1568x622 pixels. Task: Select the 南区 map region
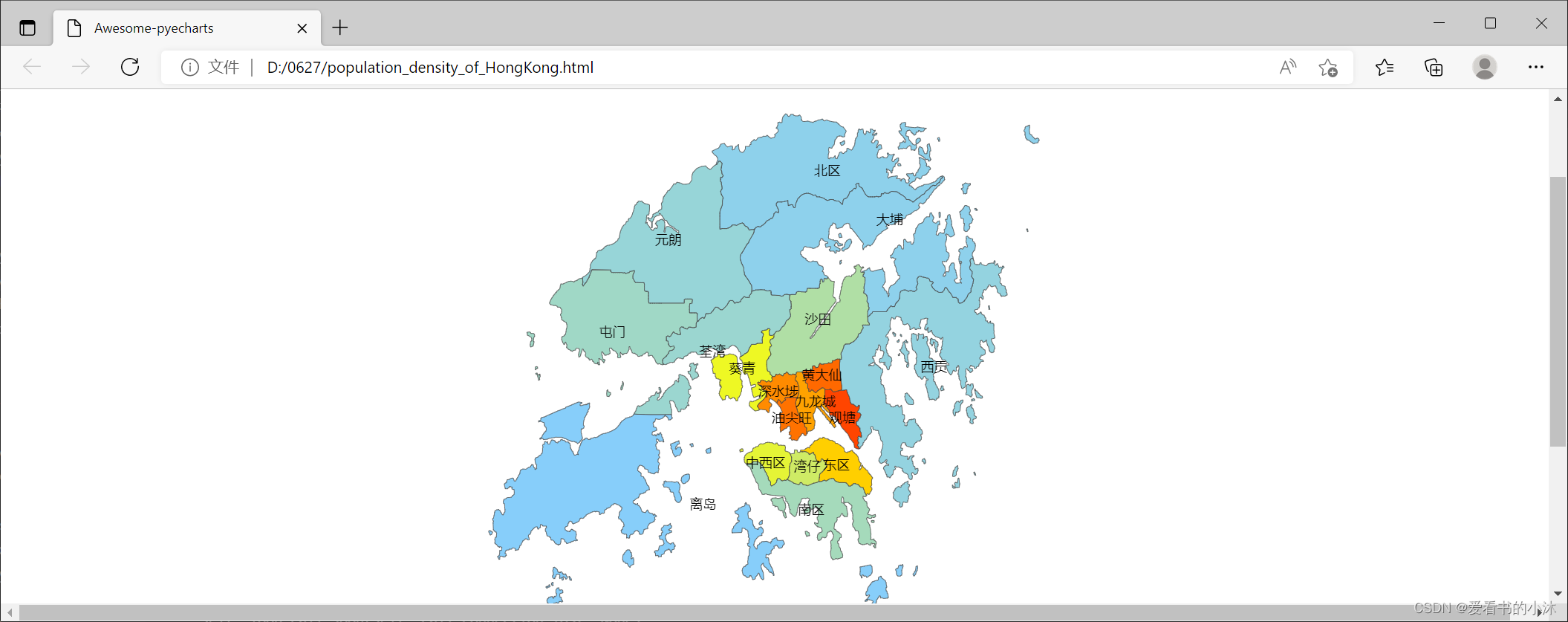[x=811, y=510]
